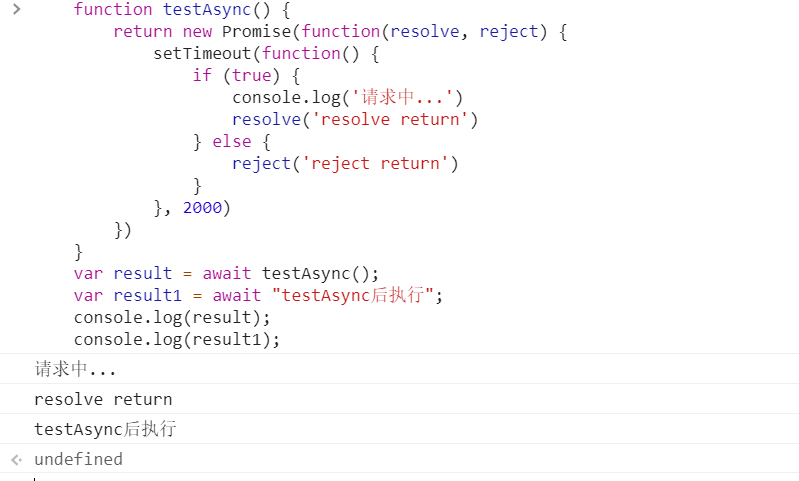Image resolution: width=799 pixels, height=481 pixels.
Task: Click the 'console.log(result);' line
Action: tap(172, 317)
